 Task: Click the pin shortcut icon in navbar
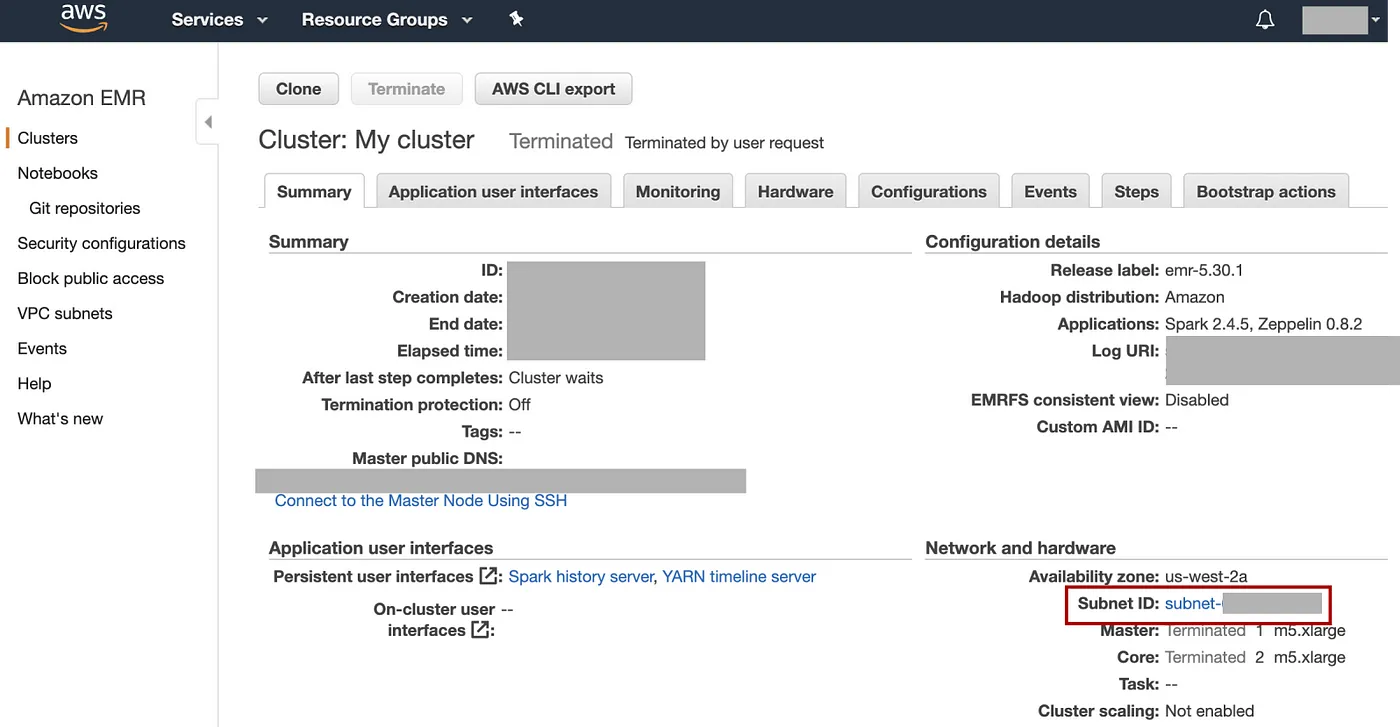516,19
